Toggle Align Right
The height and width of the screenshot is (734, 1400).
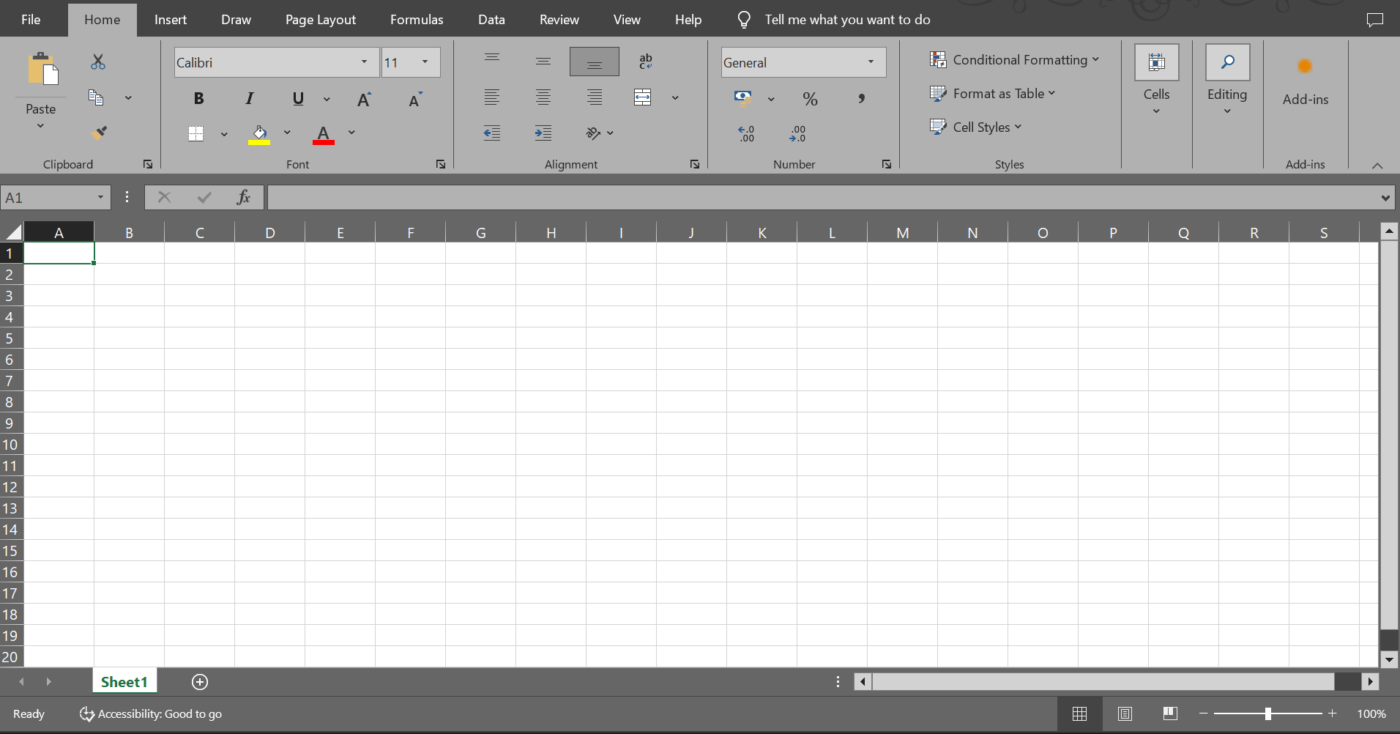pos(594,97)
